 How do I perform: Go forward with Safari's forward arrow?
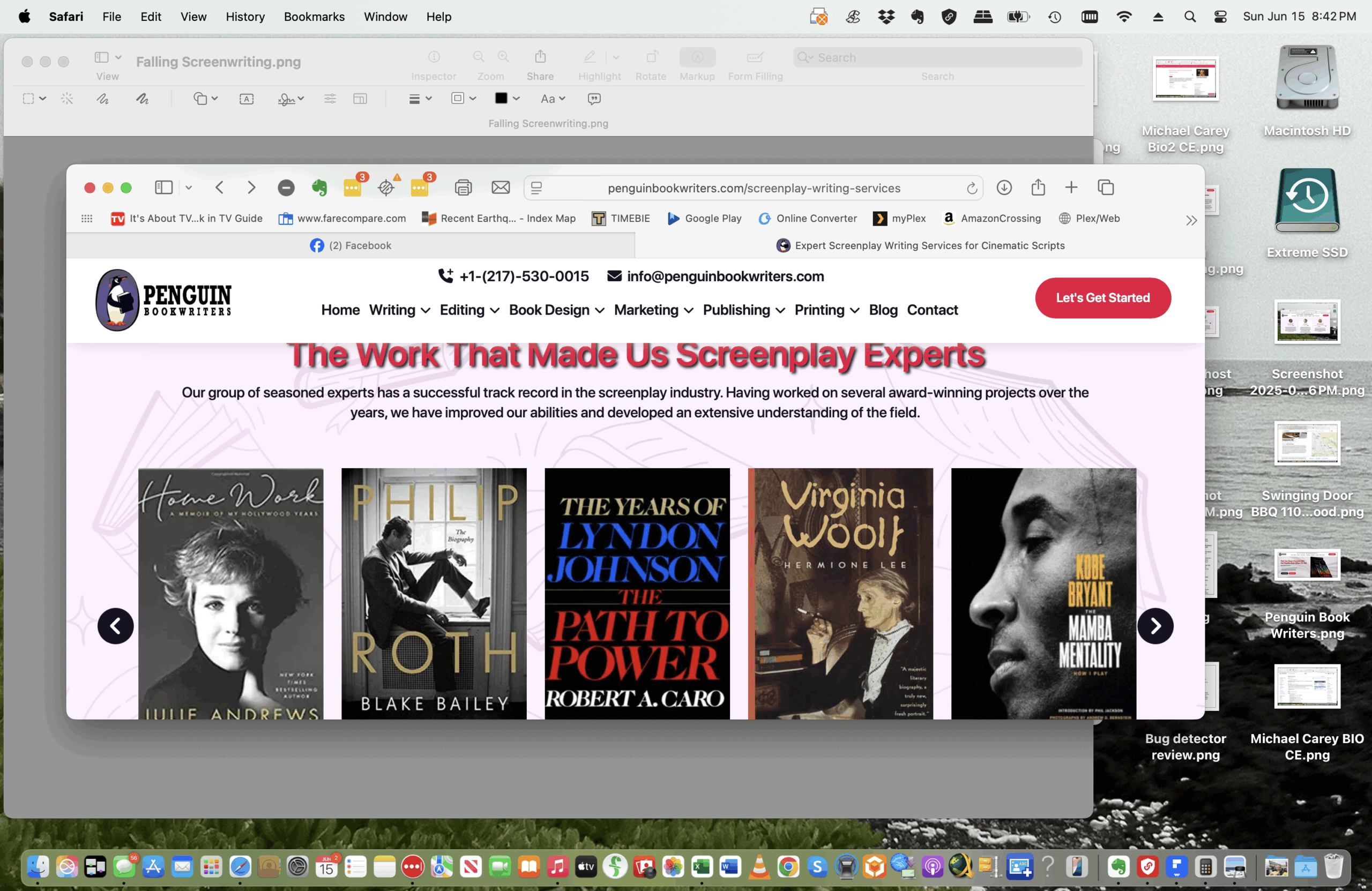pos(251,188)
